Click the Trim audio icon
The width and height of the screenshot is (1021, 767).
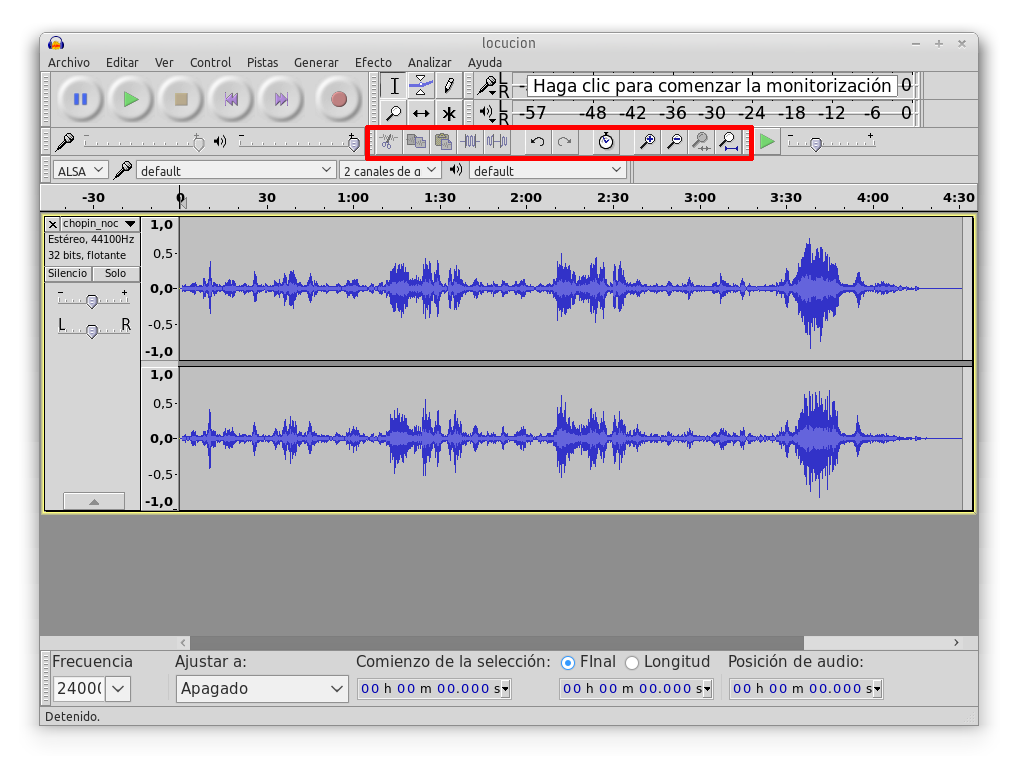(470, 141)
